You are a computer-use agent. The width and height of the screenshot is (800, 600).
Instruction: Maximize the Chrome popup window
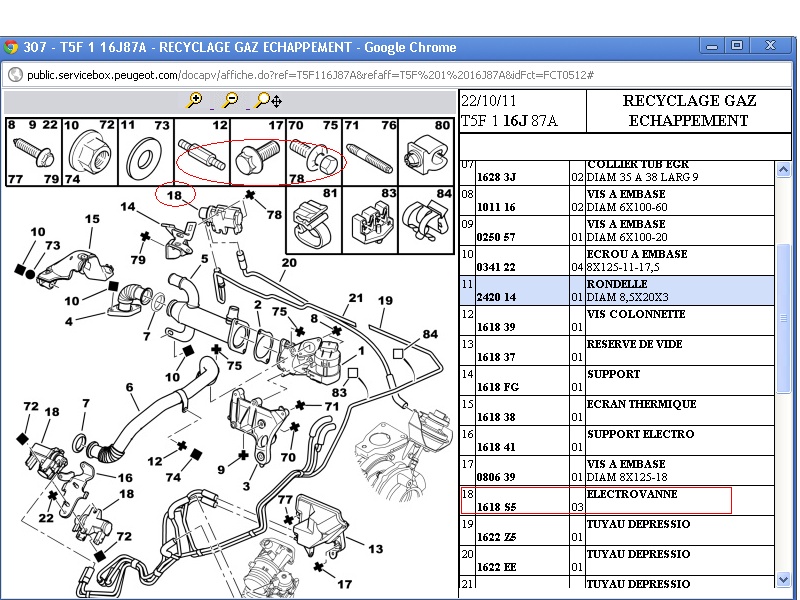pyautogui.click(x=737, y=46)
